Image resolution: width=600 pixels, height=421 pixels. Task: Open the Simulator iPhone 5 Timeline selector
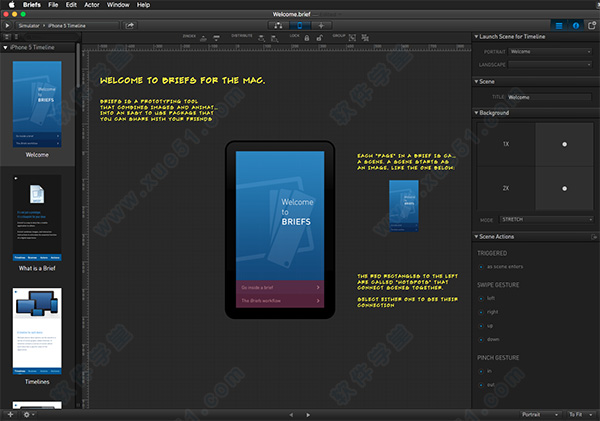click(x=67, y=26)
